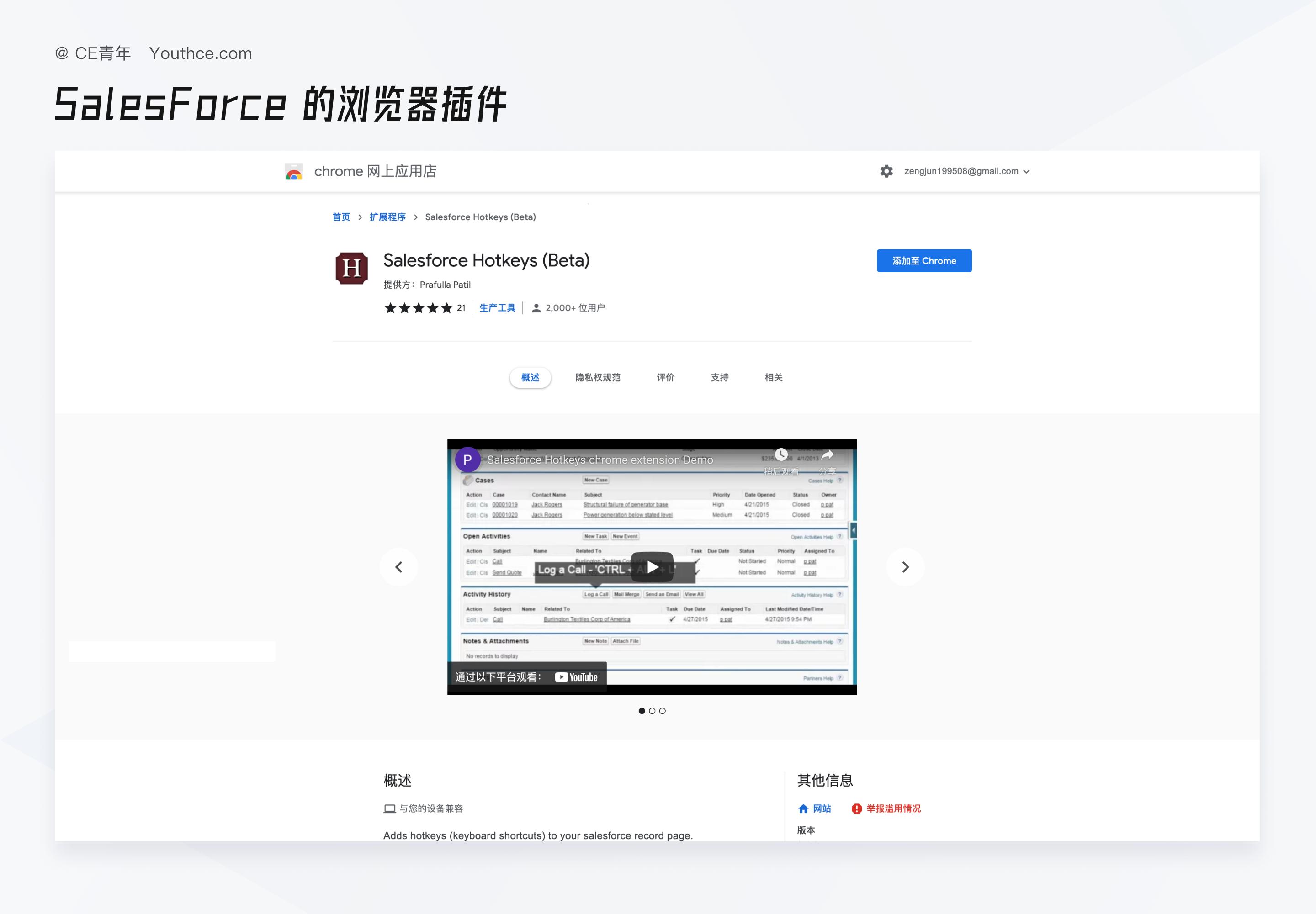Play the Salesforce Hotkeys demo video
This screenshot has width=1316, height=914.
point(652,567)
